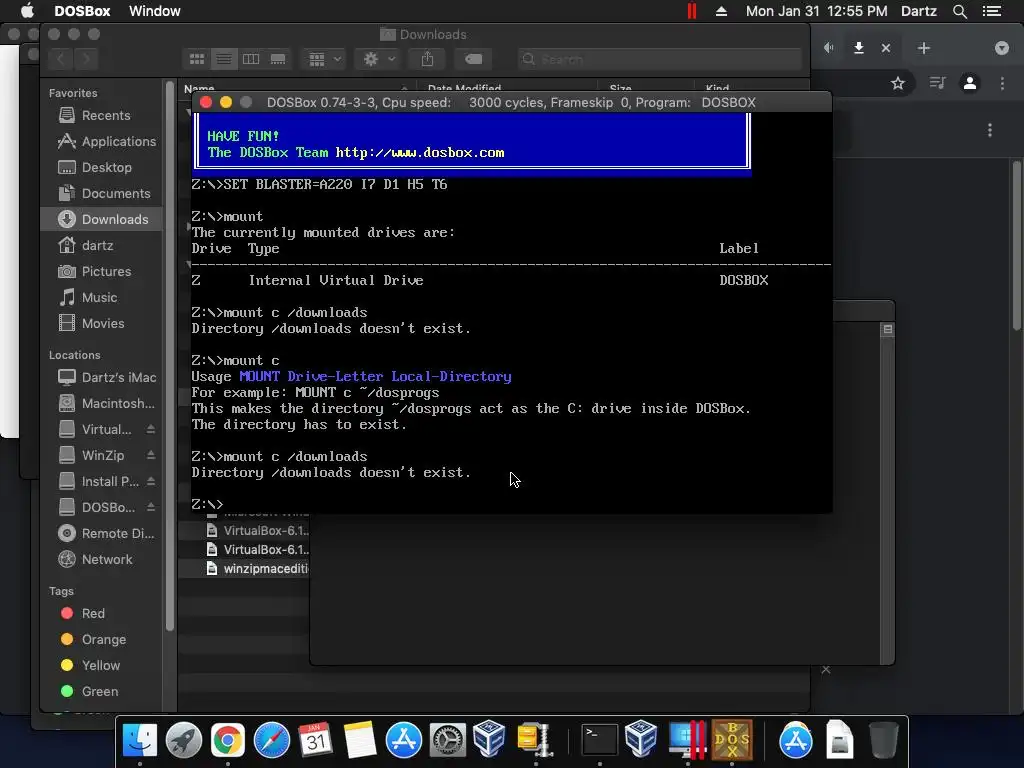
Task: Close the current browser tab
Action: click(x=886, y=48)
